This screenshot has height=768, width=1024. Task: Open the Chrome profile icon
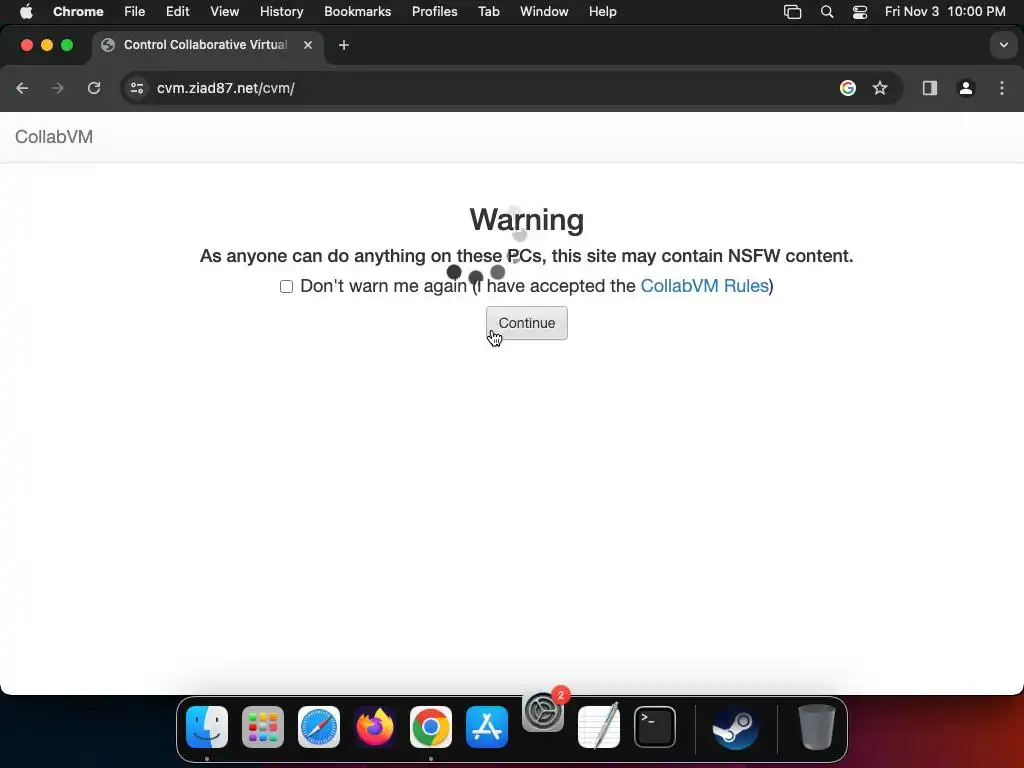tap(966, 88)
